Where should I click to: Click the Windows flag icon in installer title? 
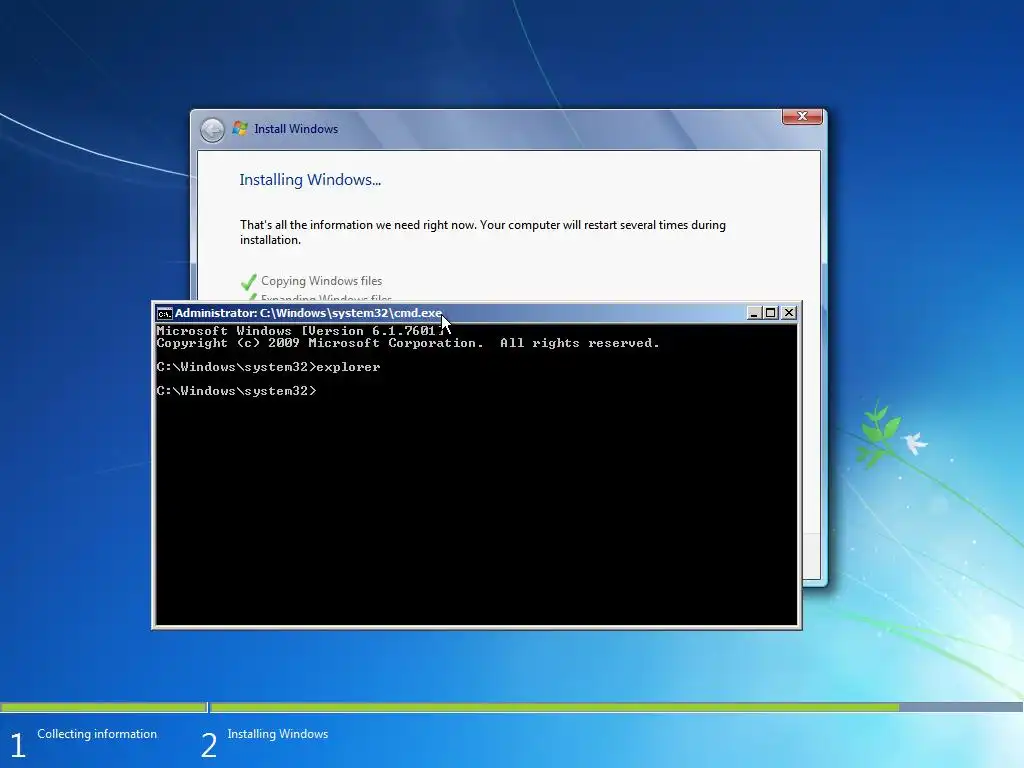point(240,129)
